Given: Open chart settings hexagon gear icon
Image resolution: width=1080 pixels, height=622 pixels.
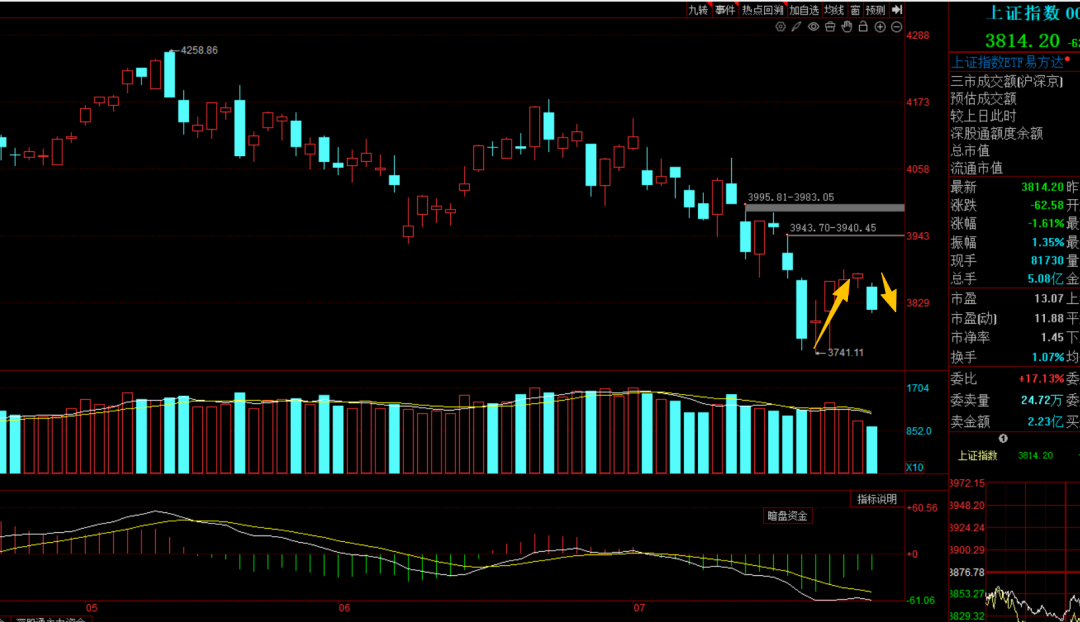Looking at the screenshot, I should [780, 27].
